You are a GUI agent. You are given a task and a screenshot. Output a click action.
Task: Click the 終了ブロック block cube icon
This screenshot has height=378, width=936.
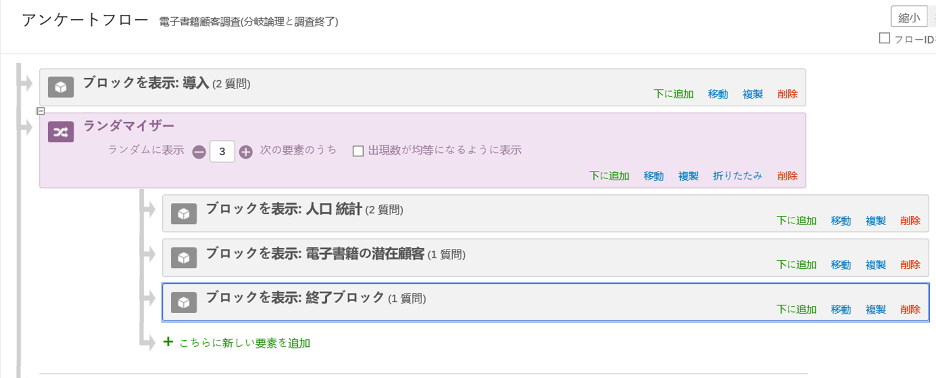184,302
